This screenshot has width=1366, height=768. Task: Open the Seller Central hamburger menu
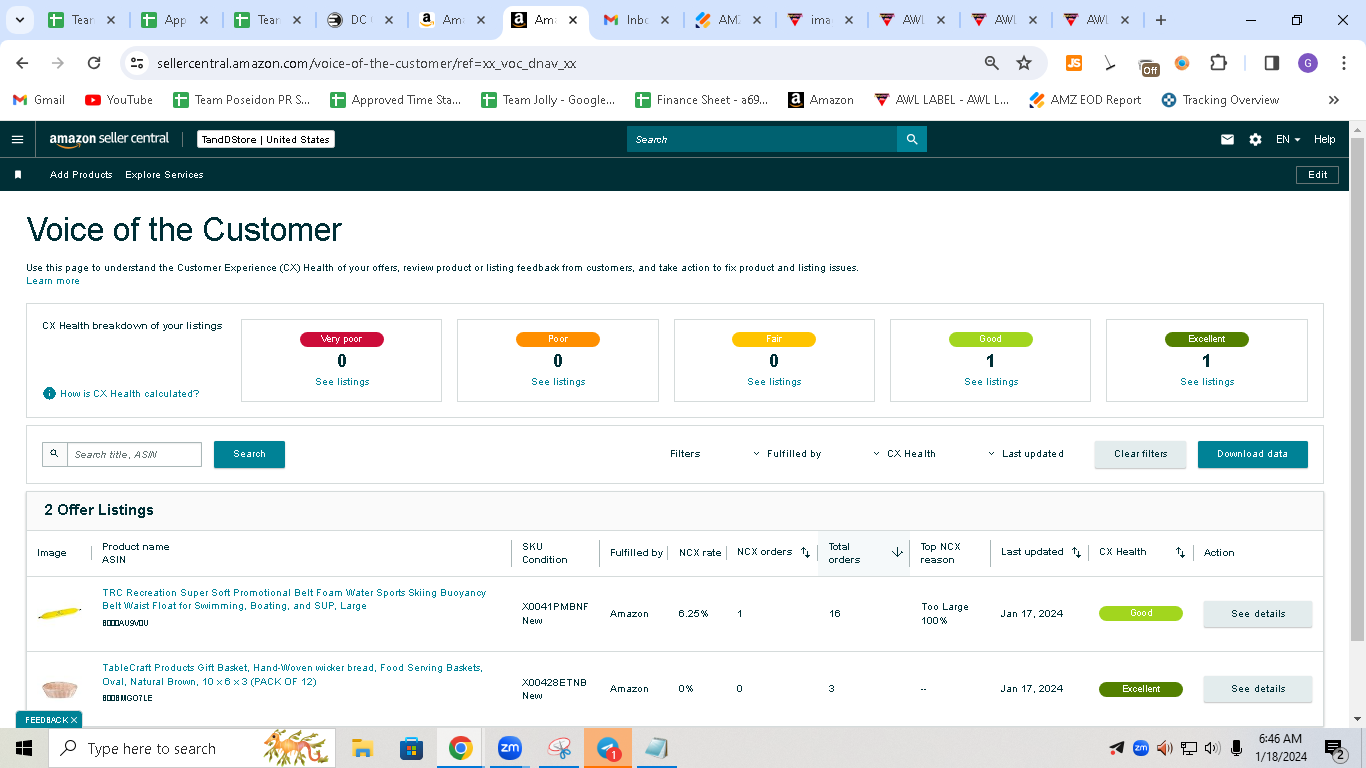tap(17, 140)
